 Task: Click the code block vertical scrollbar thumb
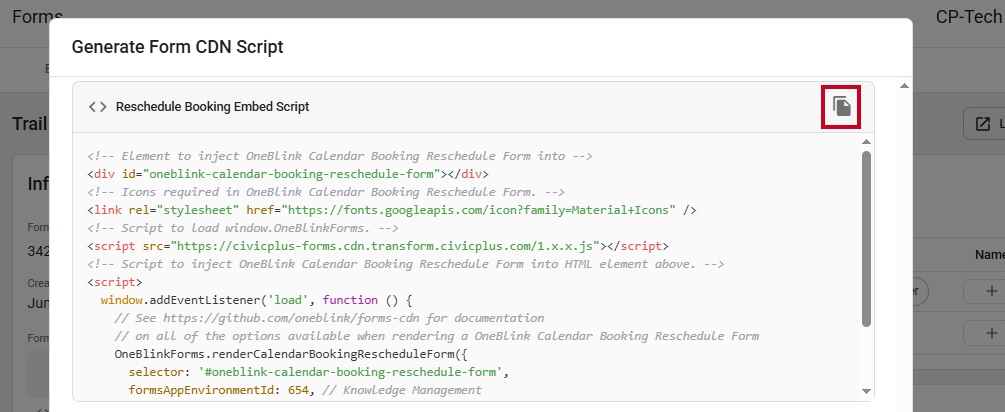coord(867,238)
